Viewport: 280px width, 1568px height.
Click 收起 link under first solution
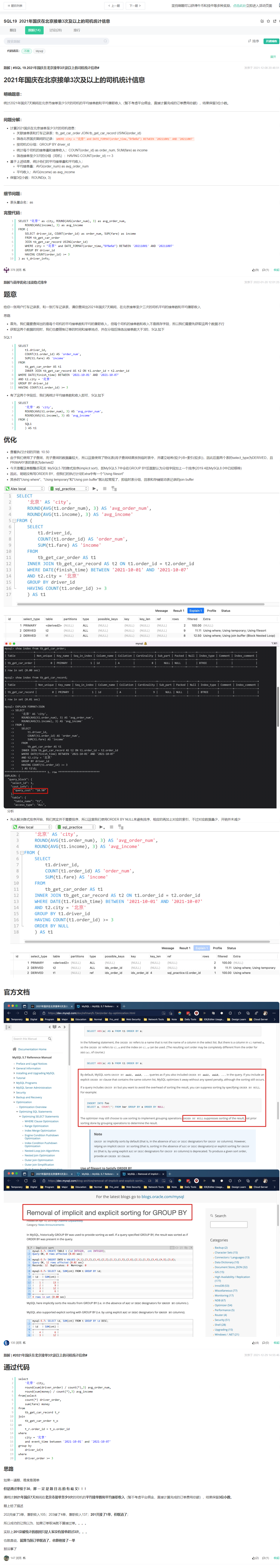(x=276, y=270)
